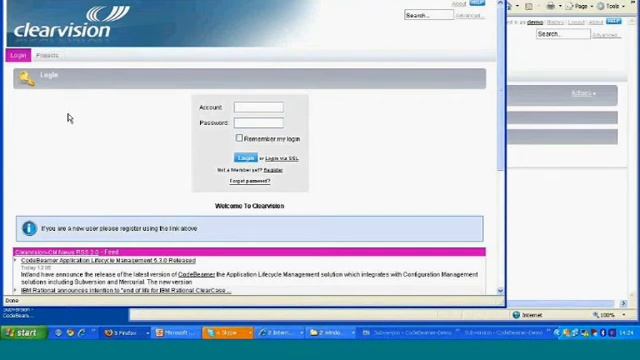Click the Search box in front window
This screenshot has width=640, height=360.
(429, 15)
